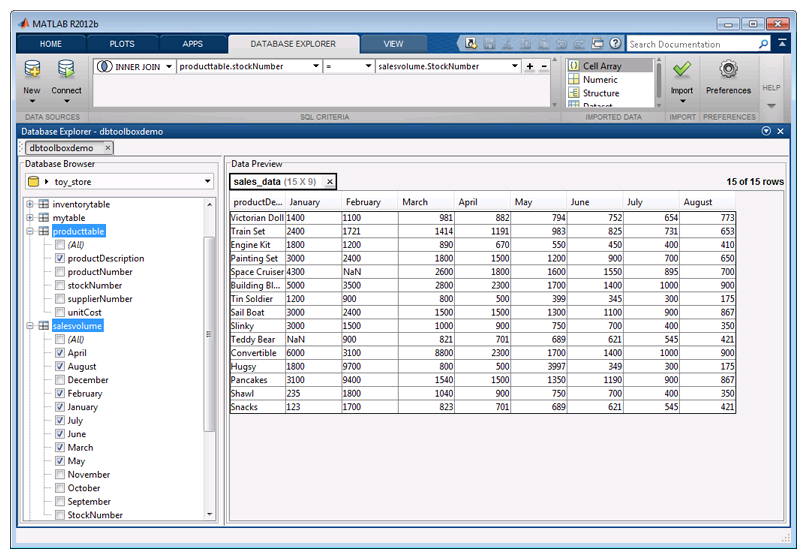Open the INNER JOIN type dropdown

168,67
